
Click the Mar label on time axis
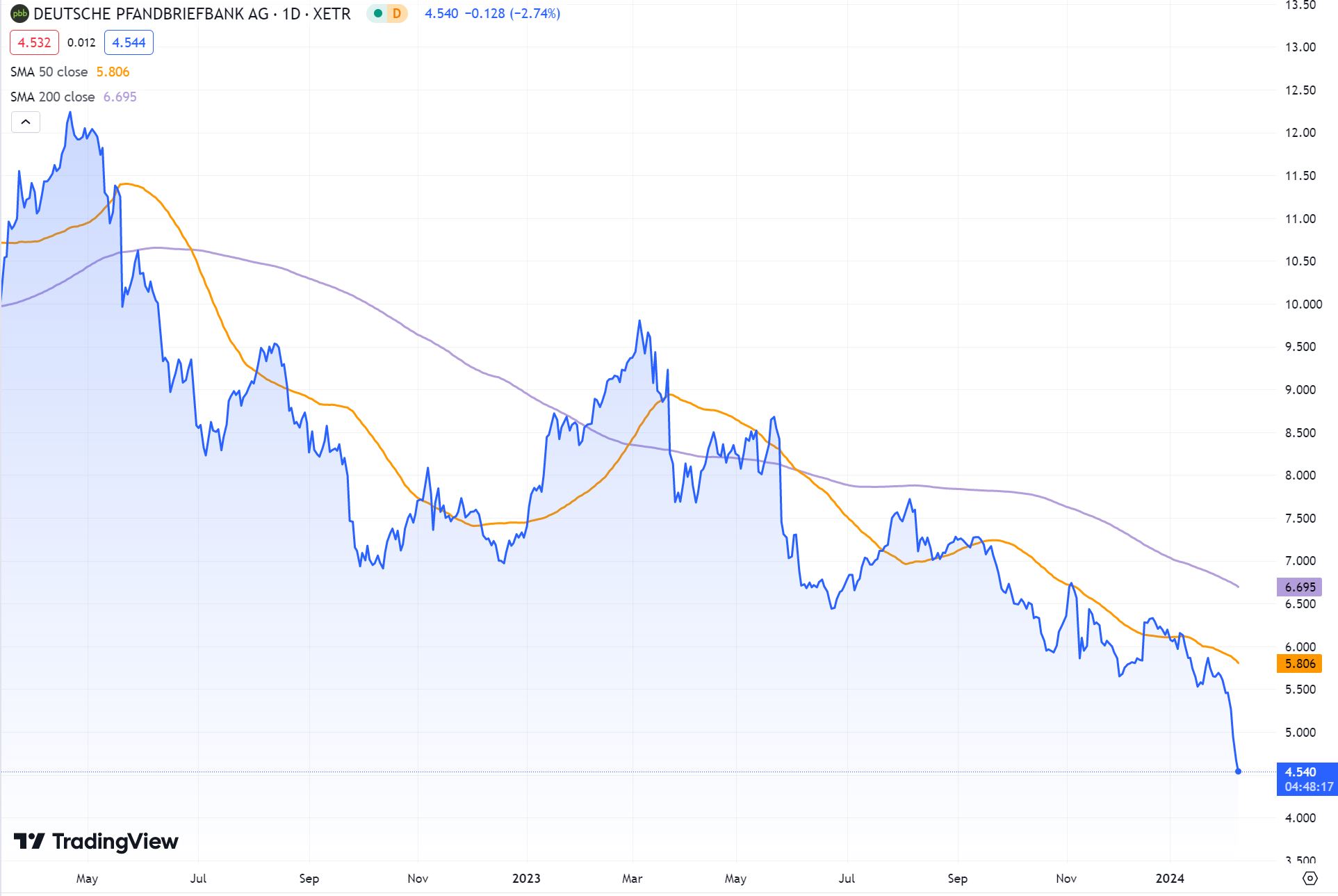[x=632, y=879]
